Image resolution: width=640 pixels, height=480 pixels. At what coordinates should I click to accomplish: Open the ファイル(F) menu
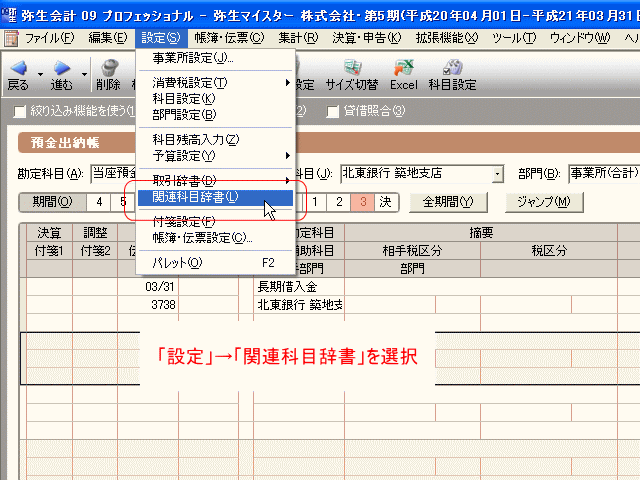pyautogui.click(x=49, y=38)
